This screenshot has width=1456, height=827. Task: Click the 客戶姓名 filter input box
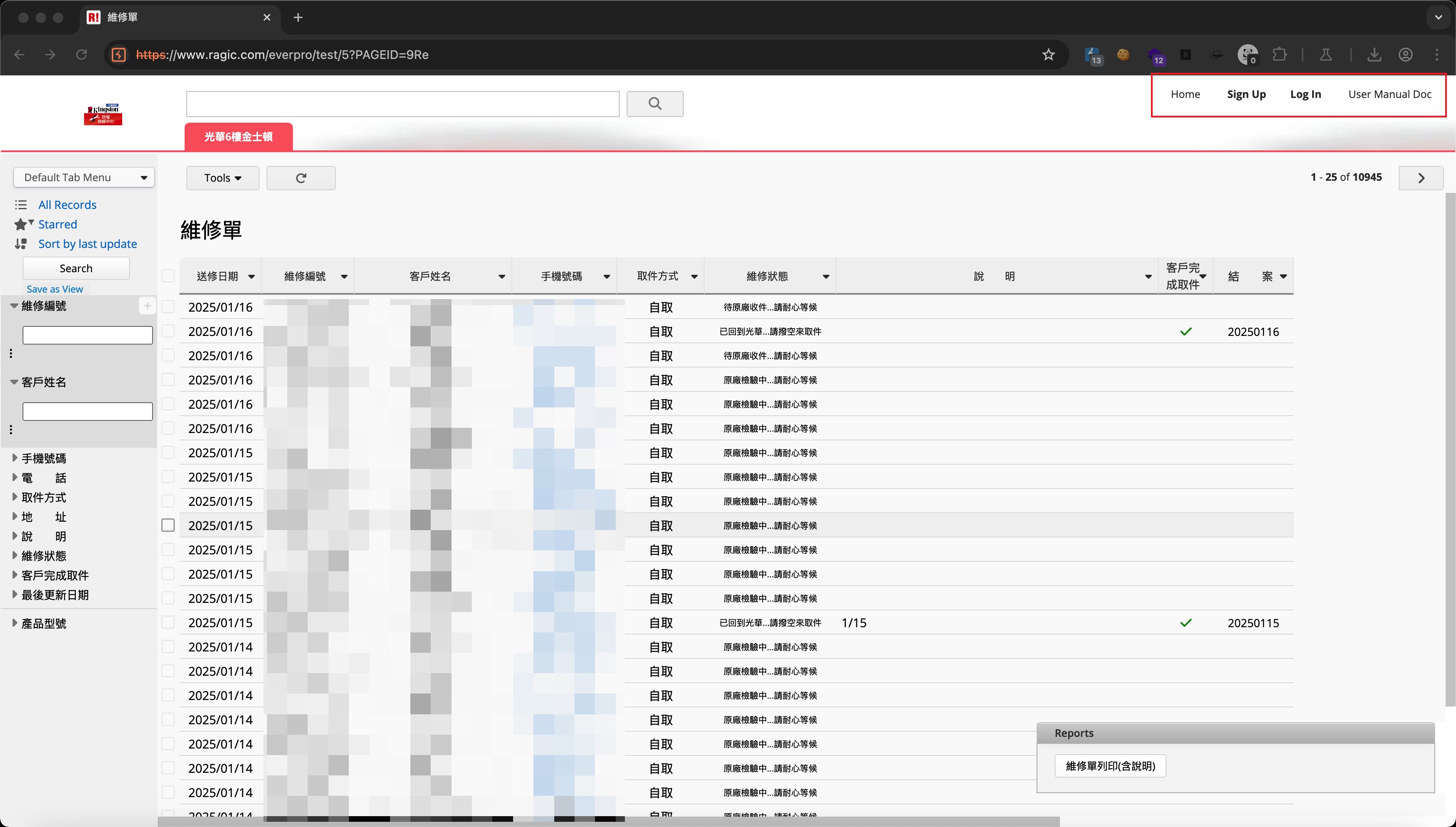pyautogui.click(x=88, y=411)
